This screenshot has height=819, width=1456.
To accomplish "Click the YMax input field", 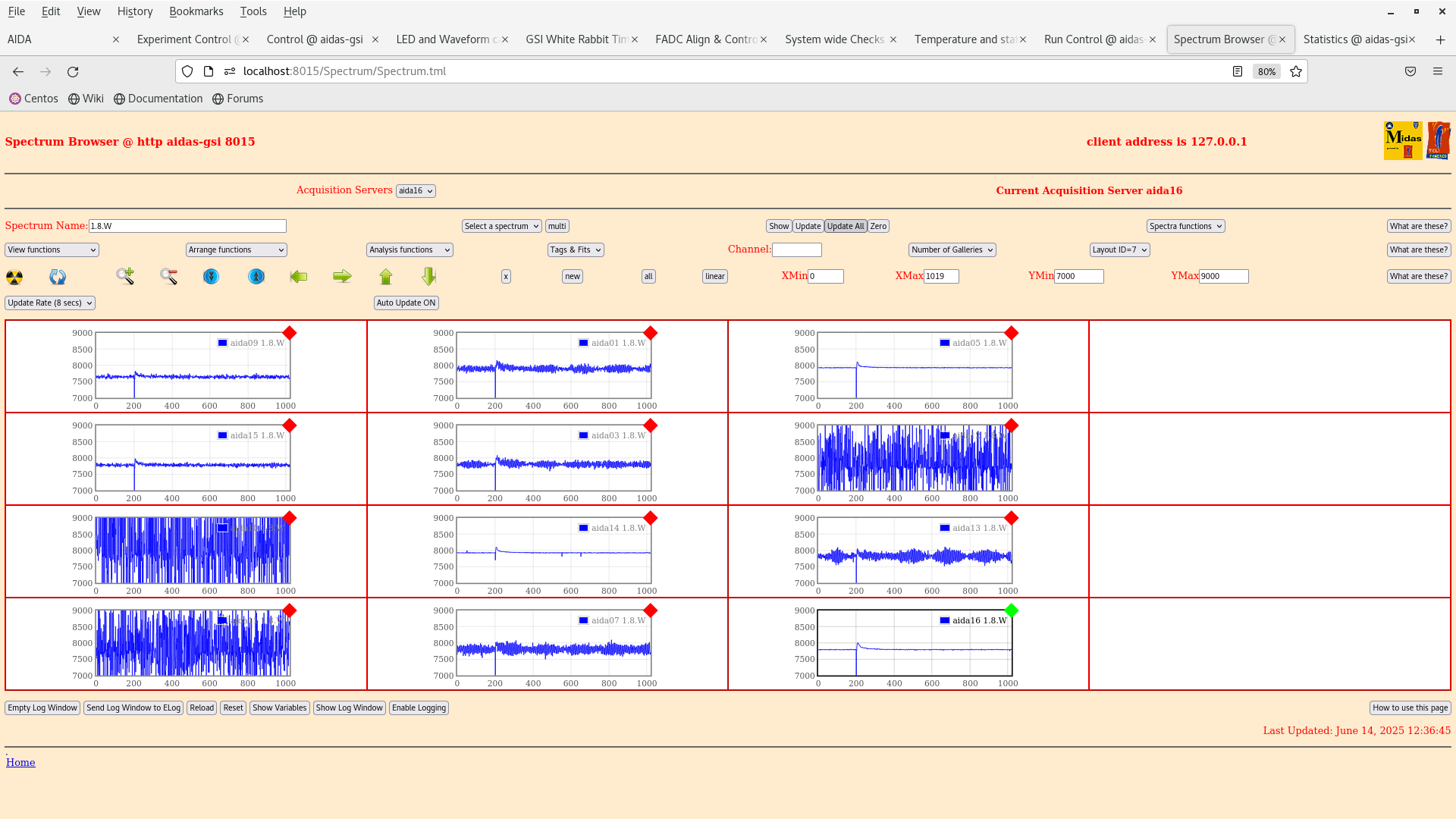I will pyautogui.click(x=1223, y=277).
